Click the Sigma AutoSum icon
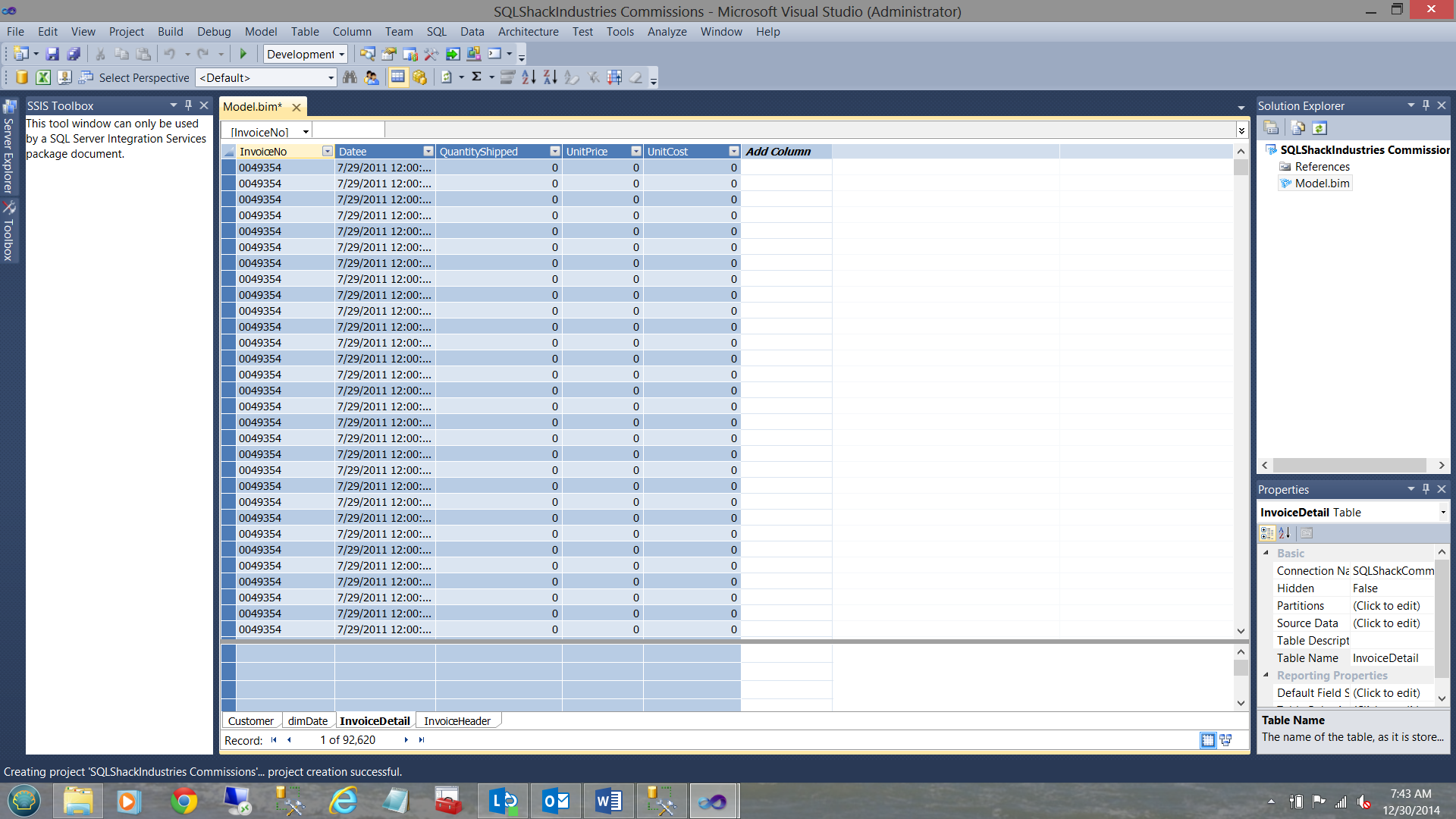Viewport: 1456px width, 819px height. click(476, 77)
